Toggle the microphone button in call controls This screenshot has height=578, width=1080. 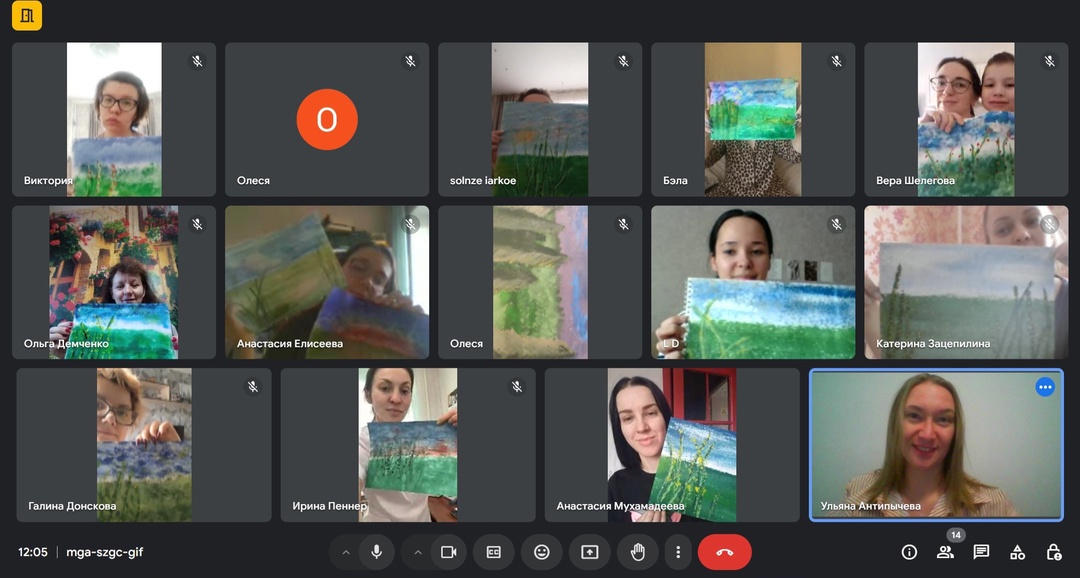[376, 552]
